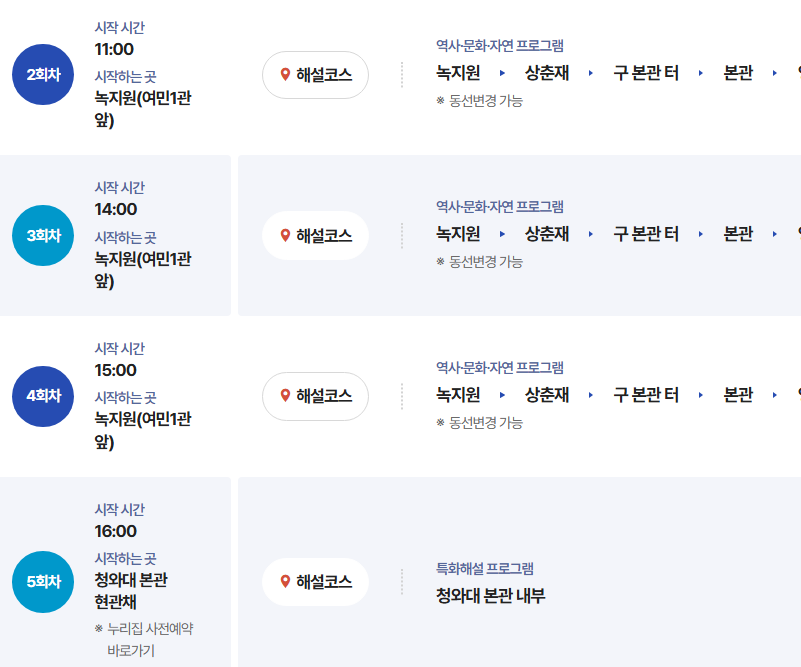Click the location pin icon in the 4회차 row

click(x=285, y=396)
